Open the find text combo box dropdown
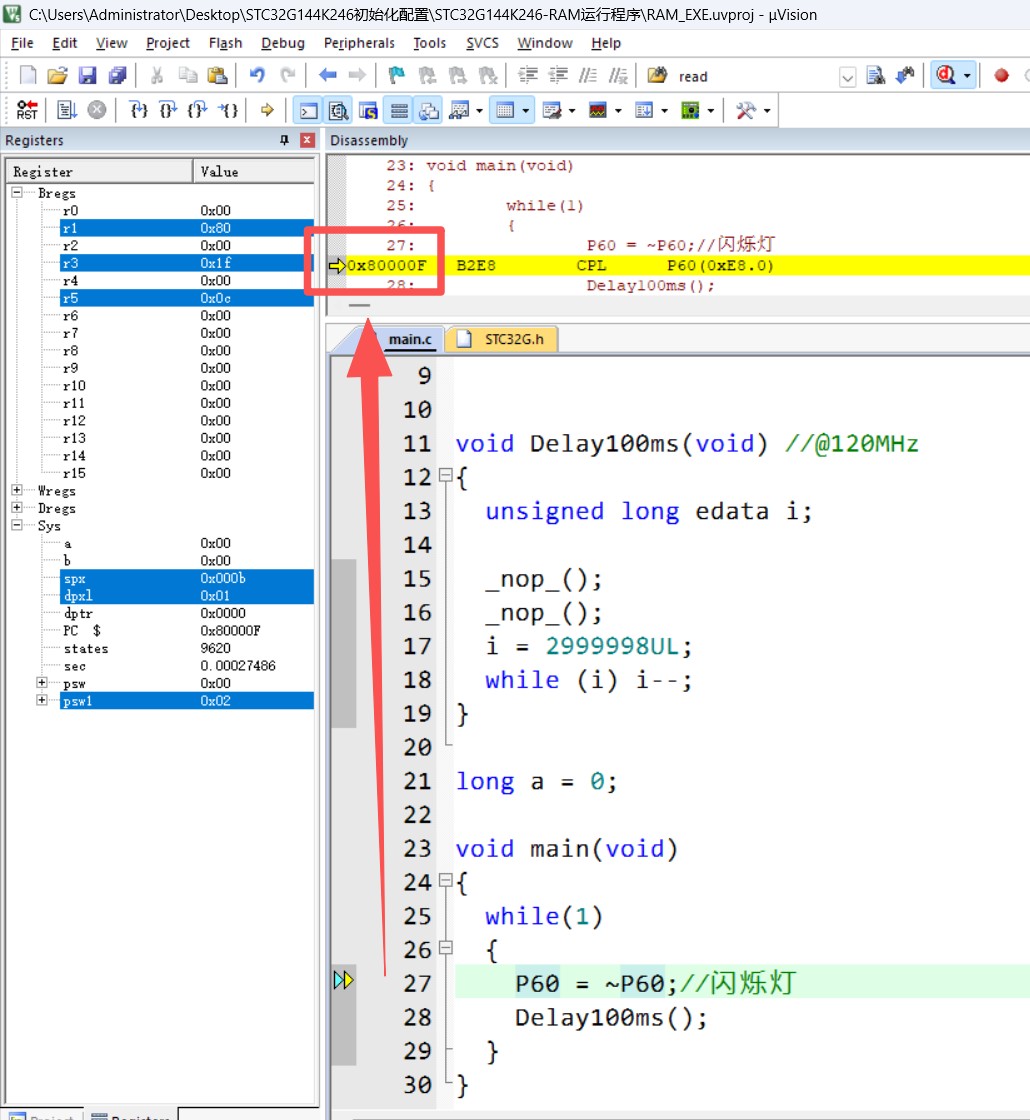The height and width of the screenshot is (1120, 1030). coord(847,77)
